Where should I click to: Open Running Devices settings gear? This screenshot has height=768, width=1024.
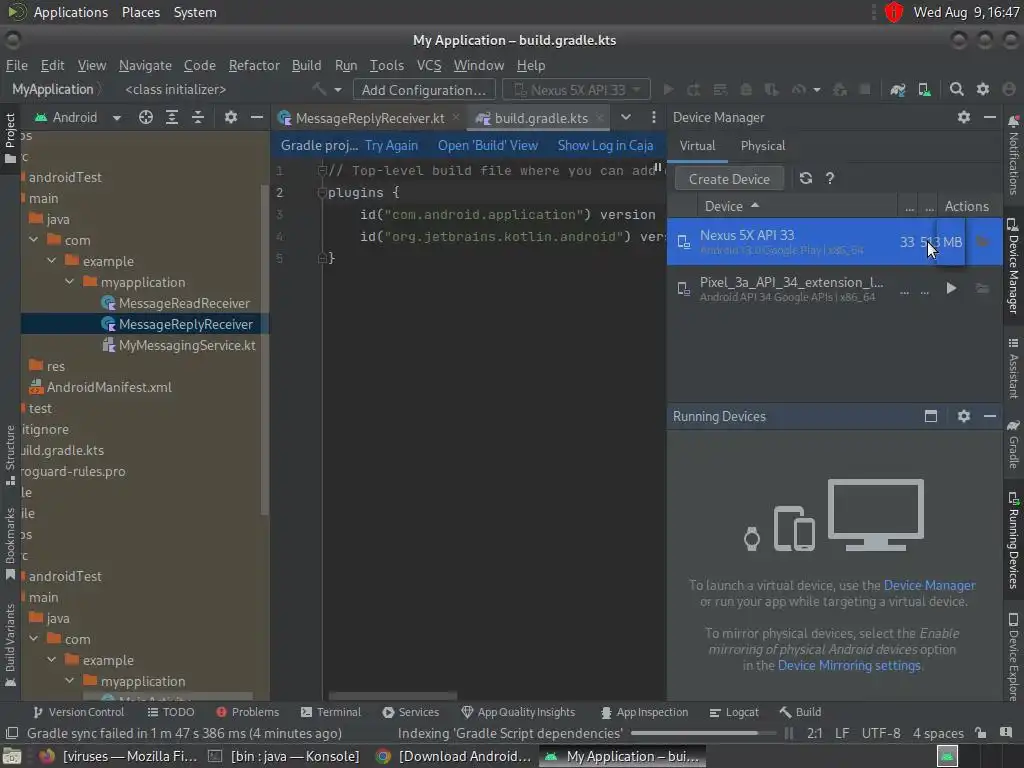[964, 416]
